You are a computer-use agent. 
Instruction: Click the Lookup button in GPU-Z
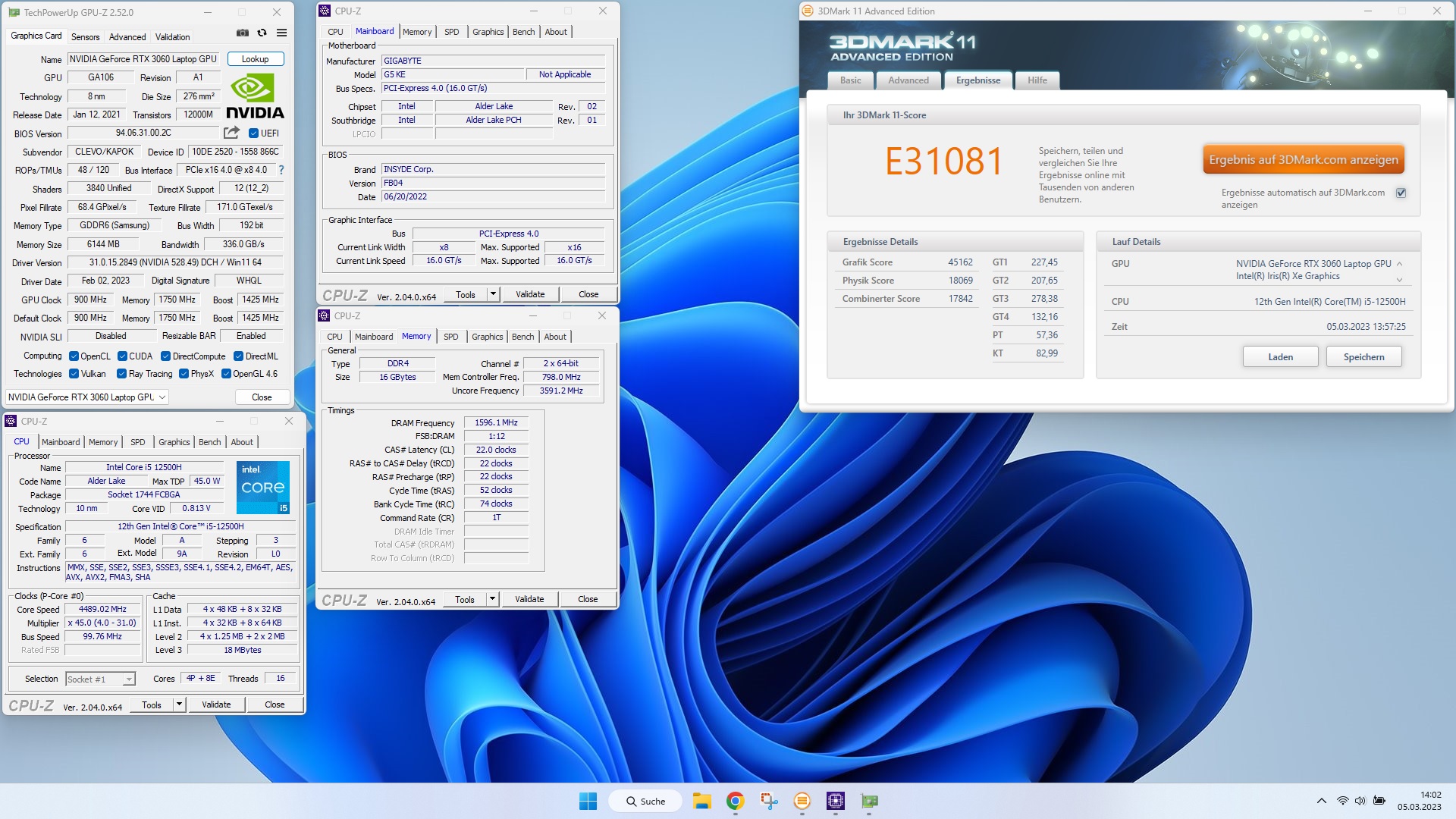[255, 59]
